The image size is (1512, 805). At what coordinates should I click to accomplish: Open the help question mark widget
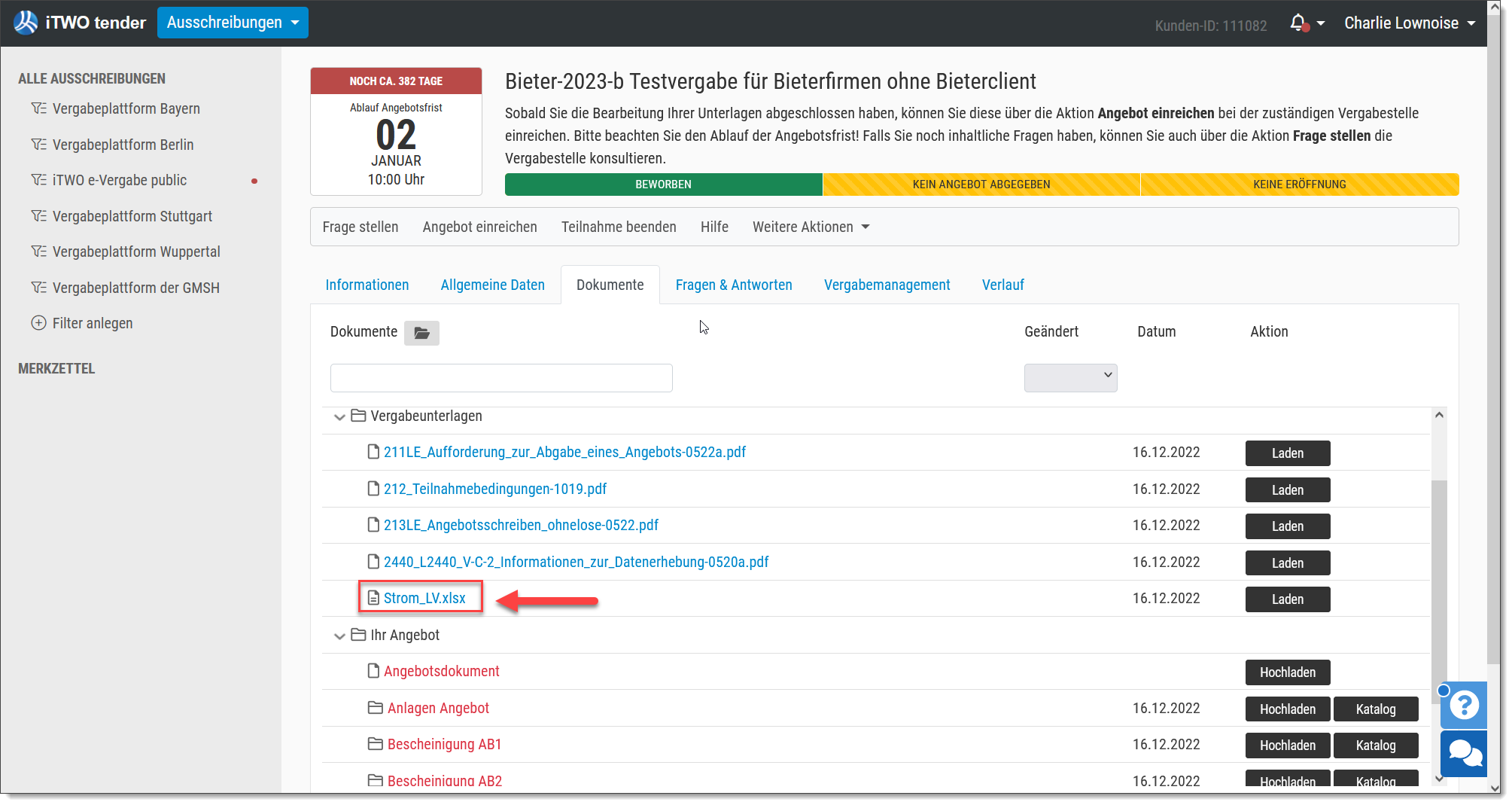[1464, 706]
